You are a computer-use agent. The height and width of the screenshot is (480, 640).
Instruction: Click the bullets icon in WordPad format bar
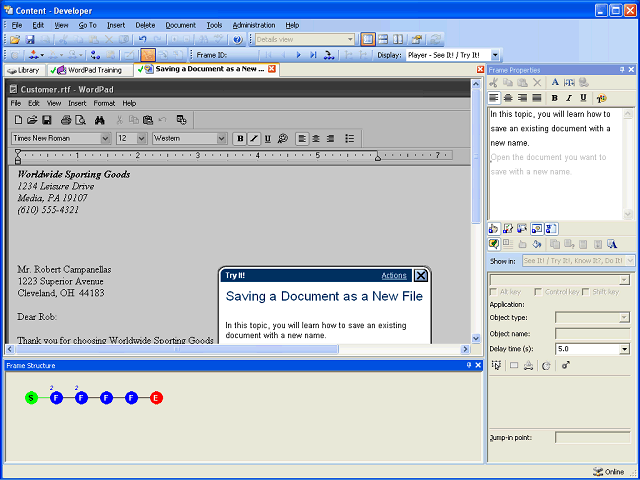(349, 138)
